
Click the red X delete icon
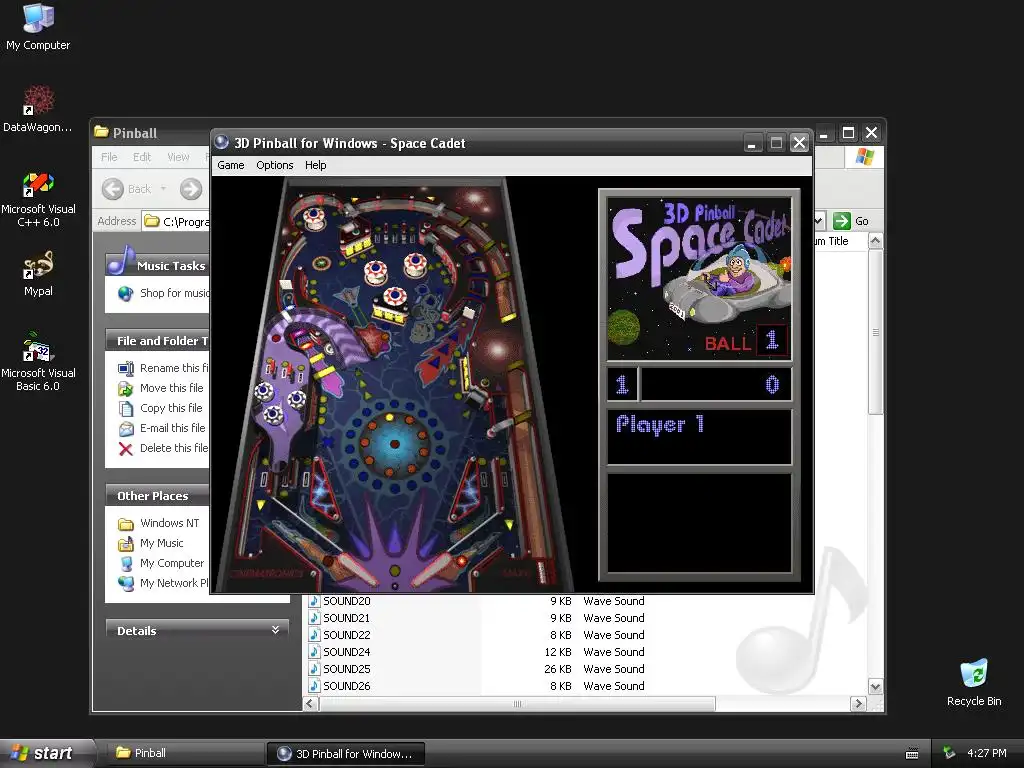(125, 449)
